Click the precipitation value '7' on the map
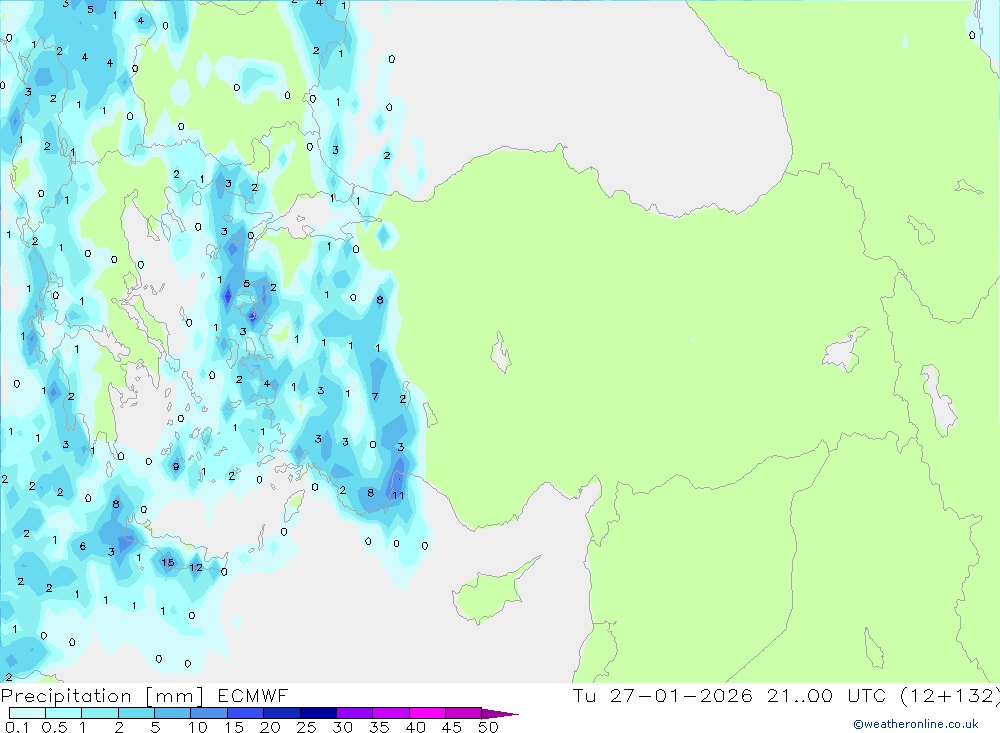 click(x=375, y=397)
